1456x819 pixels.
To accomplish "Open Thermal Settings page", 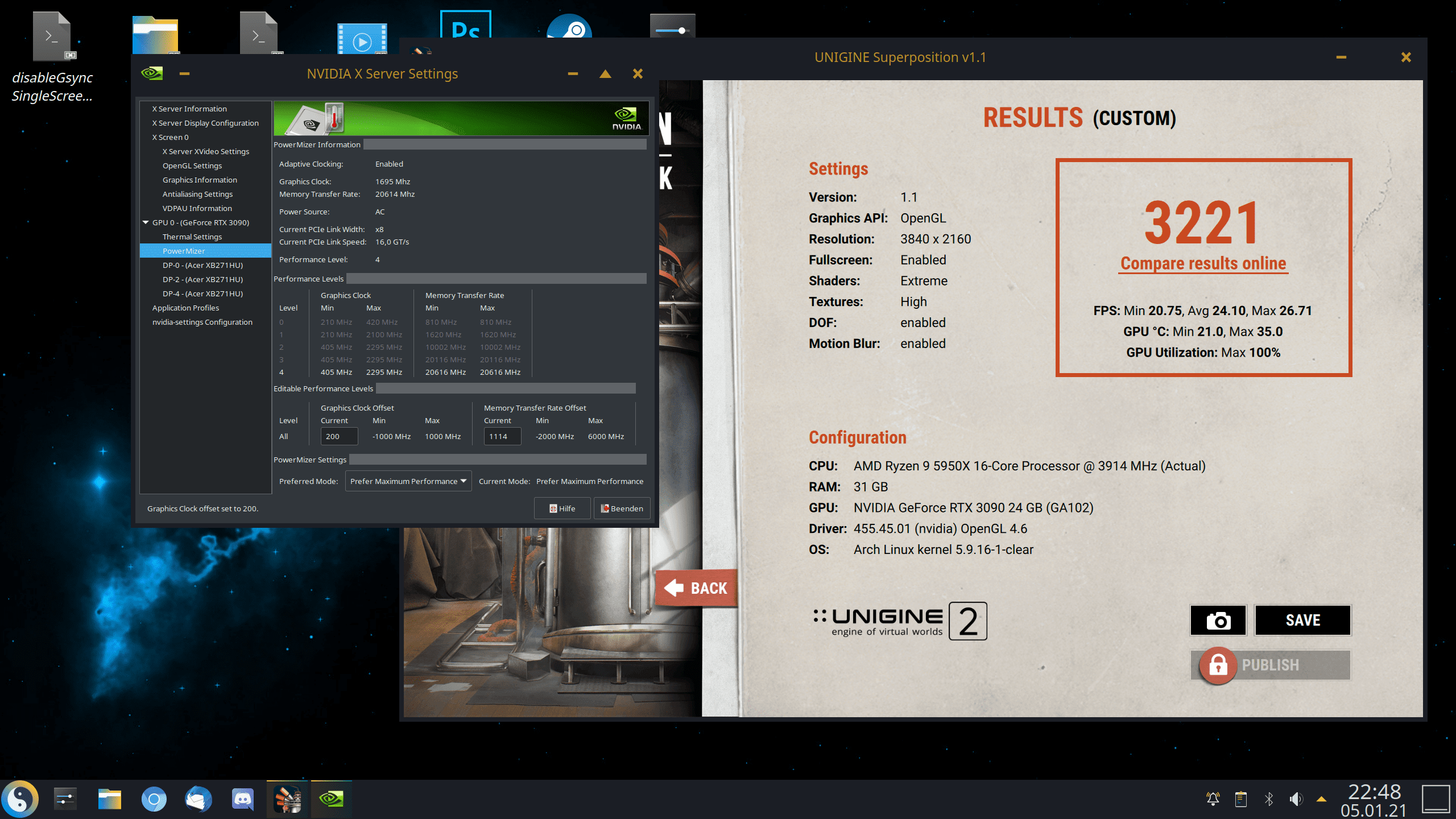I will [x=192, y=237].
